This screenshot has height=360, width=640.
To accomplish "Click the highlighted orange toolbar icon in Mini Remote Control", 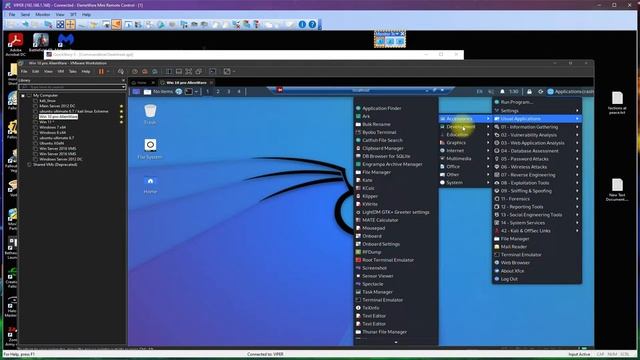I will pos(116,24).
